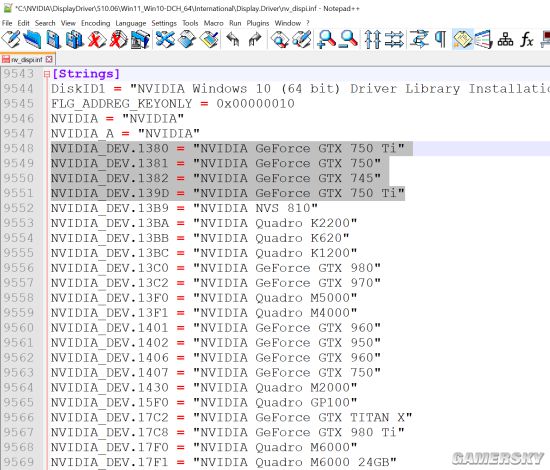Toggle Word Wrap toolbar icon
Viewport: 550px width, 470px height.
click(419, 39)
